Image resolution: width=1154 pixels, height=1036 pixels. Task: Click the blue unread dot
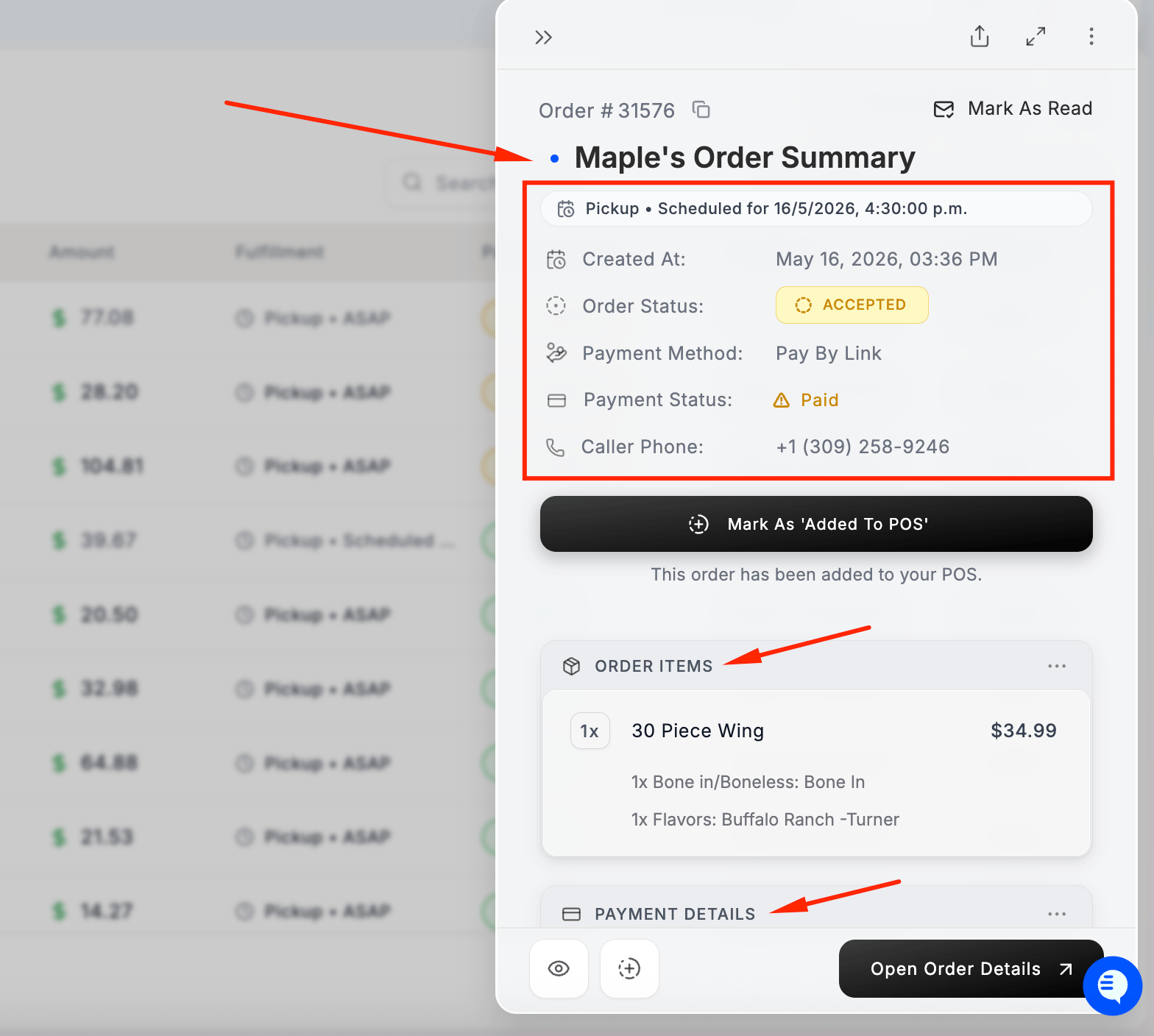pos(555,158)
